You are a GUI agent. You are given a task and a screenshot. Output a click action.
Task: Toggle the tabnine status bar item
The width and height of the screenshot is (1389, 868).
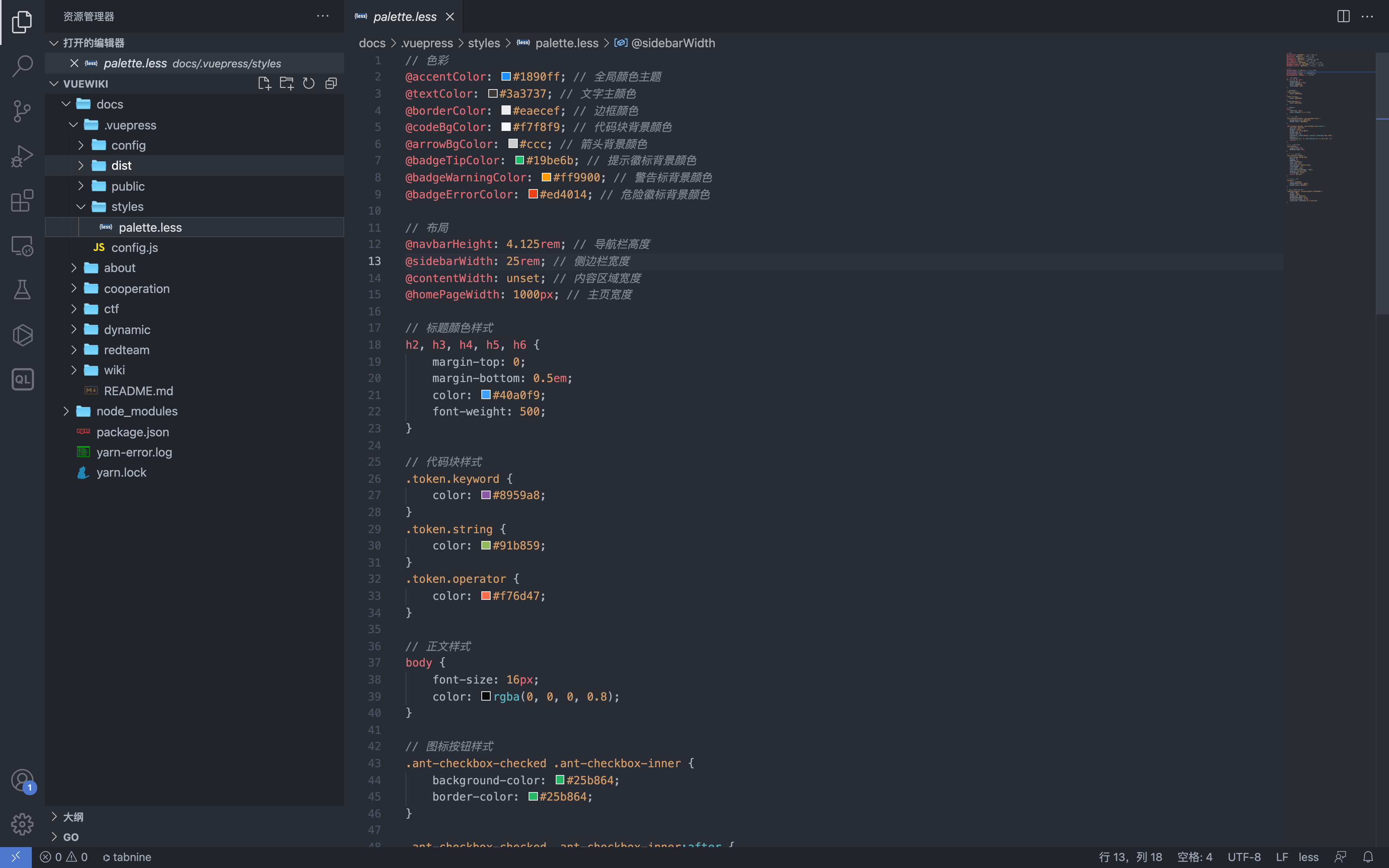click(x=127, y=856)
